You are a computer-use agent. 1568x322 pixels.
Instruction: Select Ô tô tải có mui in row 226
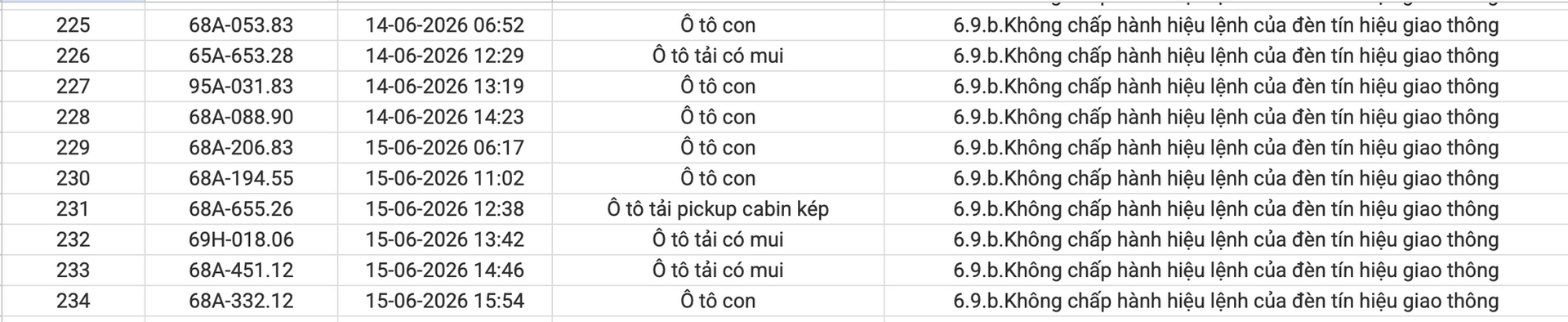pyautogui.click(x=718, y=56)
